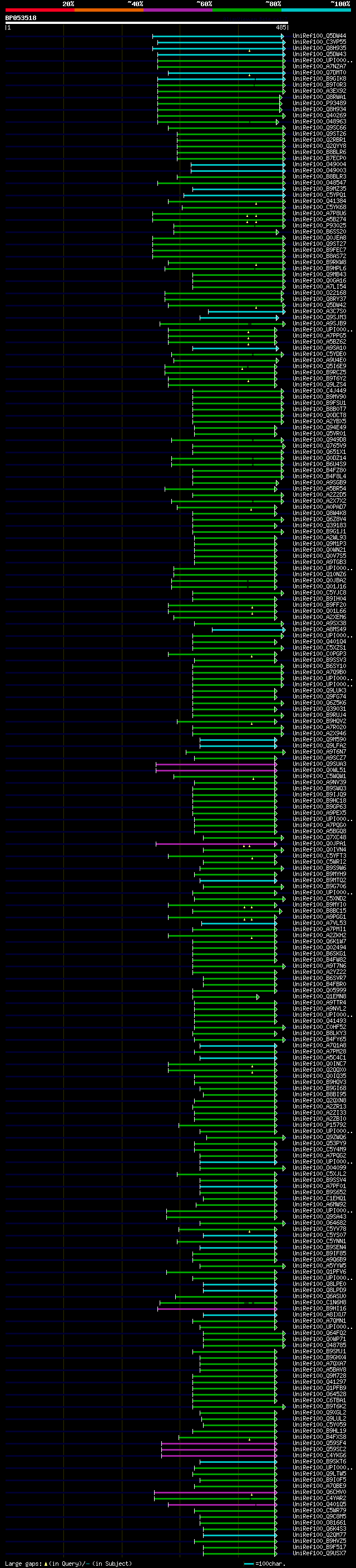Open the UniRef100_O48547 entry
This screenshot has width=356, height=1568.
point(319,182)
